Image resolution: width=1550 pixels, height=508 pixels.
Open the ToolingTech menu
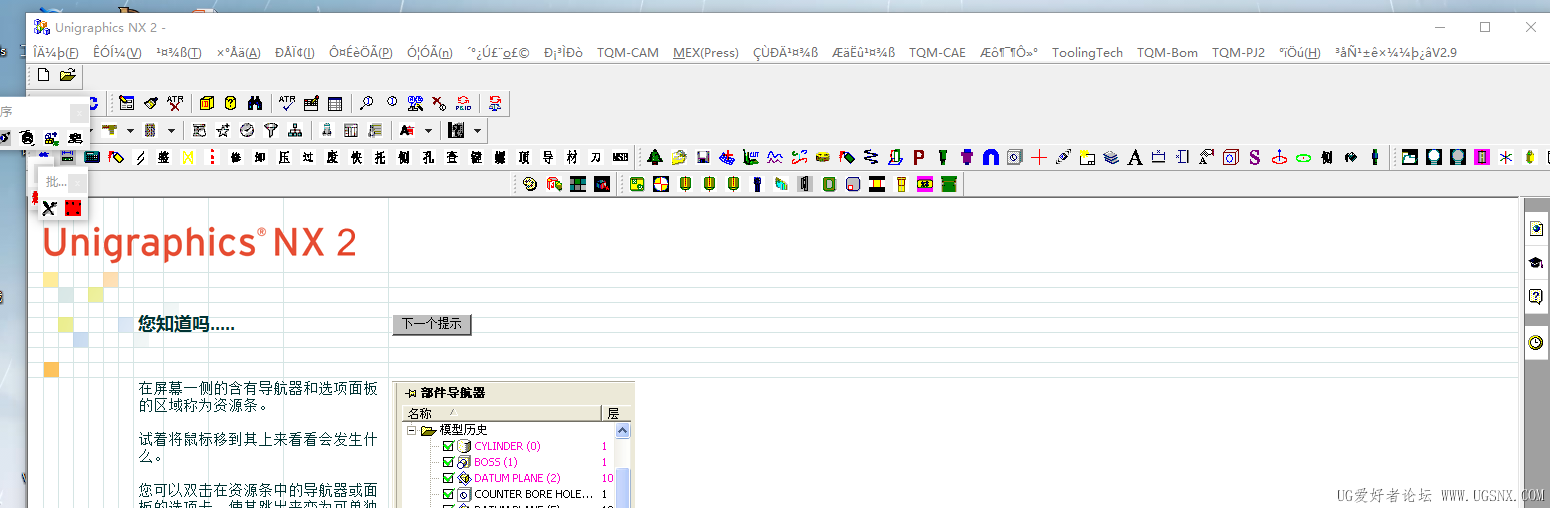(1087, 53)
